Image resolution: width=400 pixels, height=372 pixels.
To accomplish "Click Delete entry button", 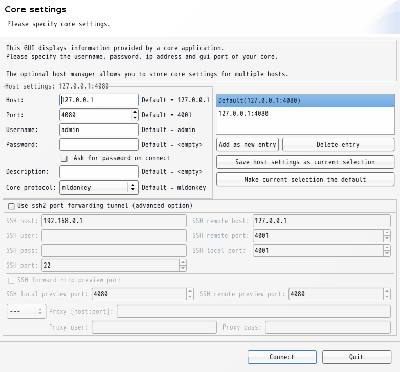I will 338,145.
